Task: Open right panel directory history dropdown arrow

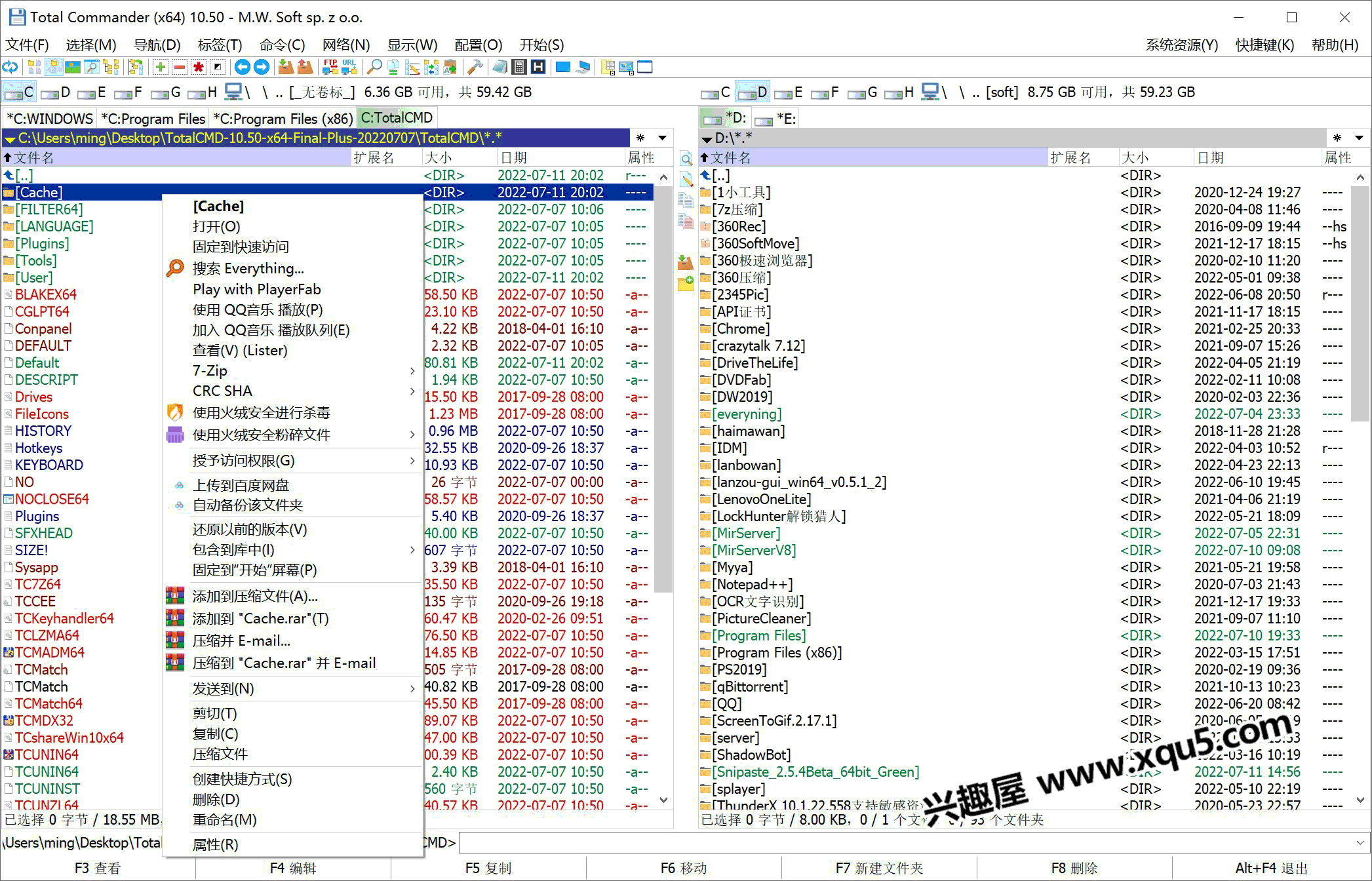Action: pyautogui.click(x=1360, y=138)
